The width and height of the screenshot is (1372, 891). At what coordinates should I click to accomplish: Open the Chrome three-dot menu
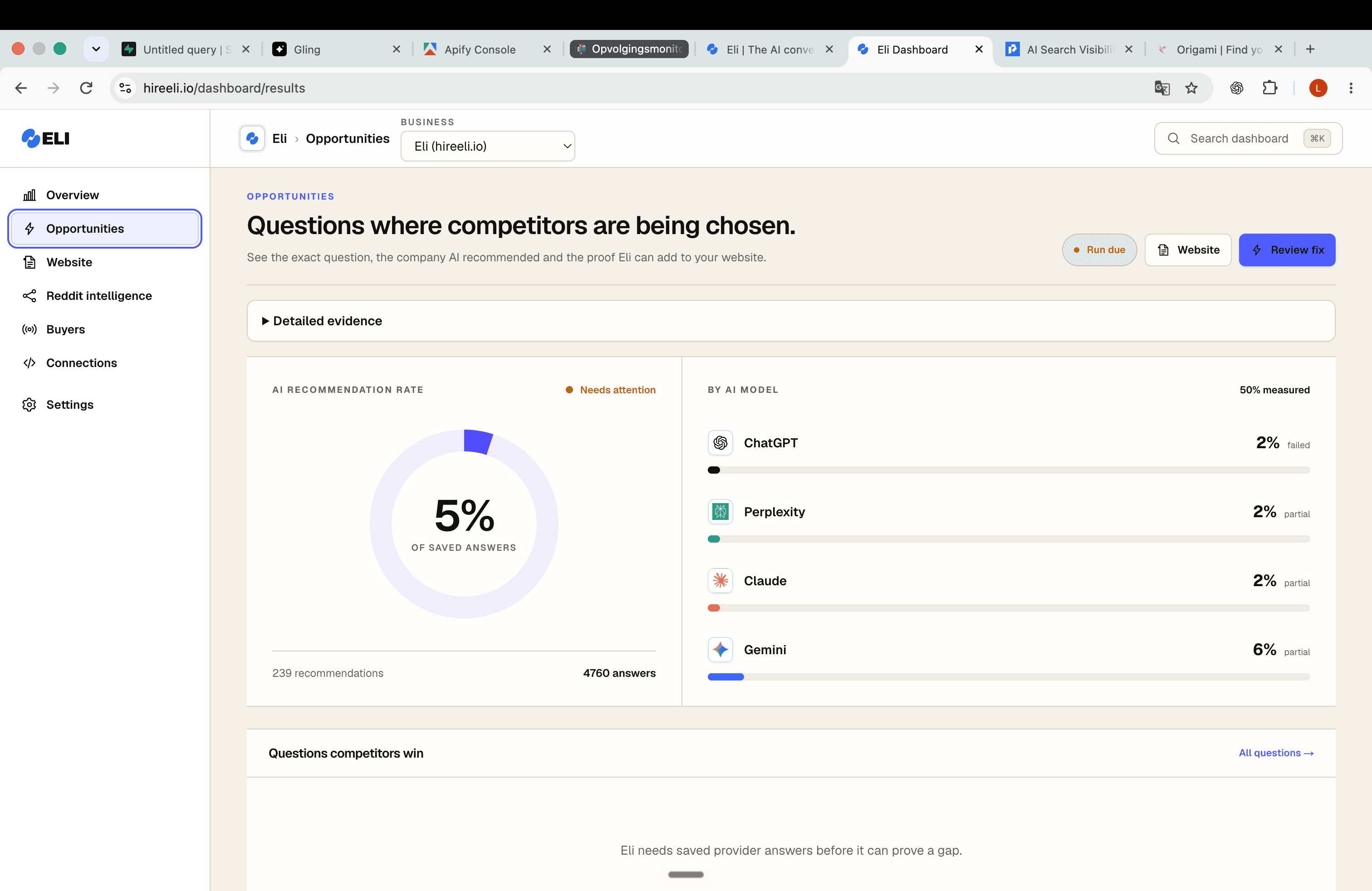click(x=1351, y=88)
